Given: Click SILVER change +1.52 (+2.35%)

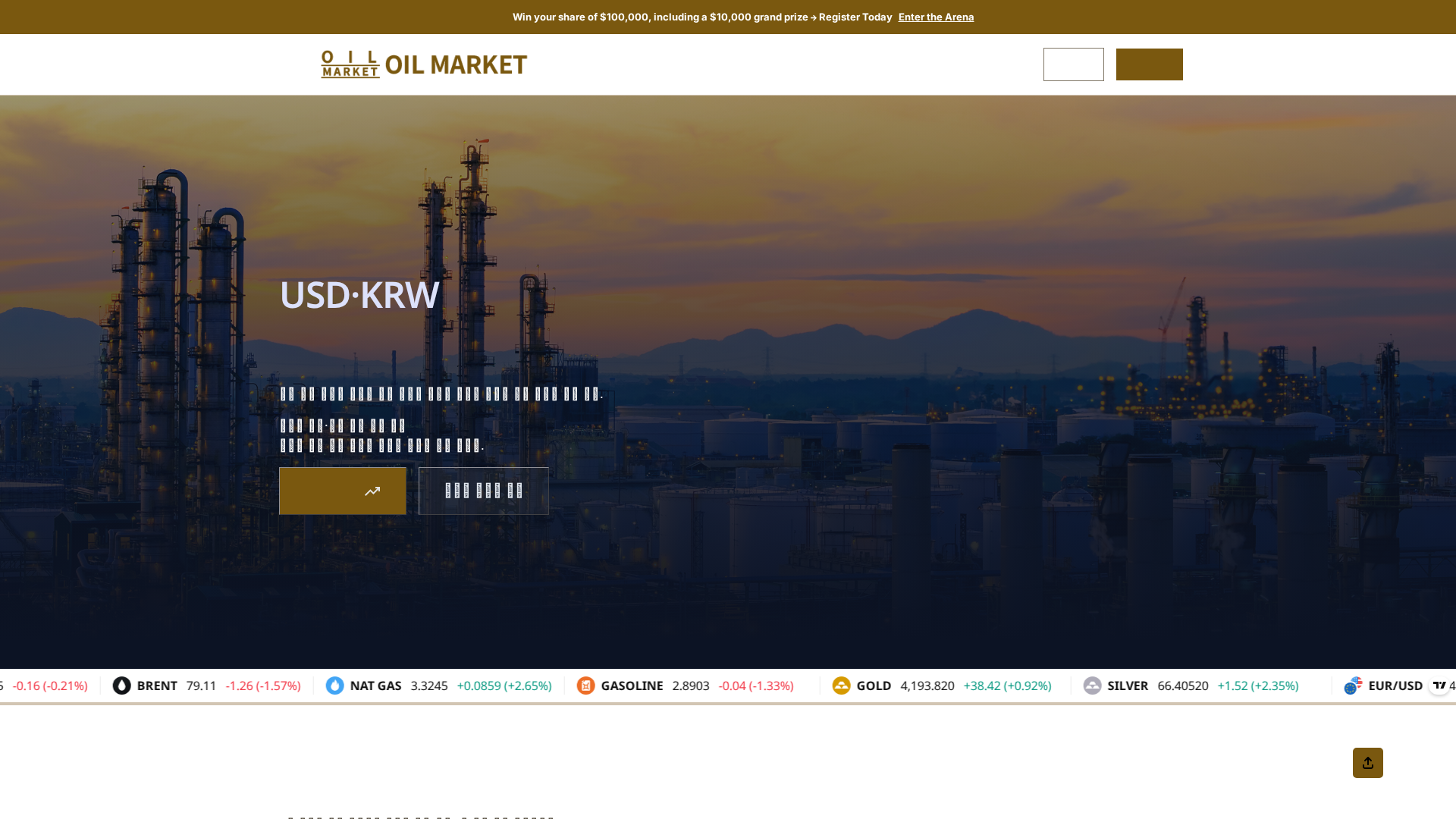Looking at the screenshot, I should tap(1258, 686).
